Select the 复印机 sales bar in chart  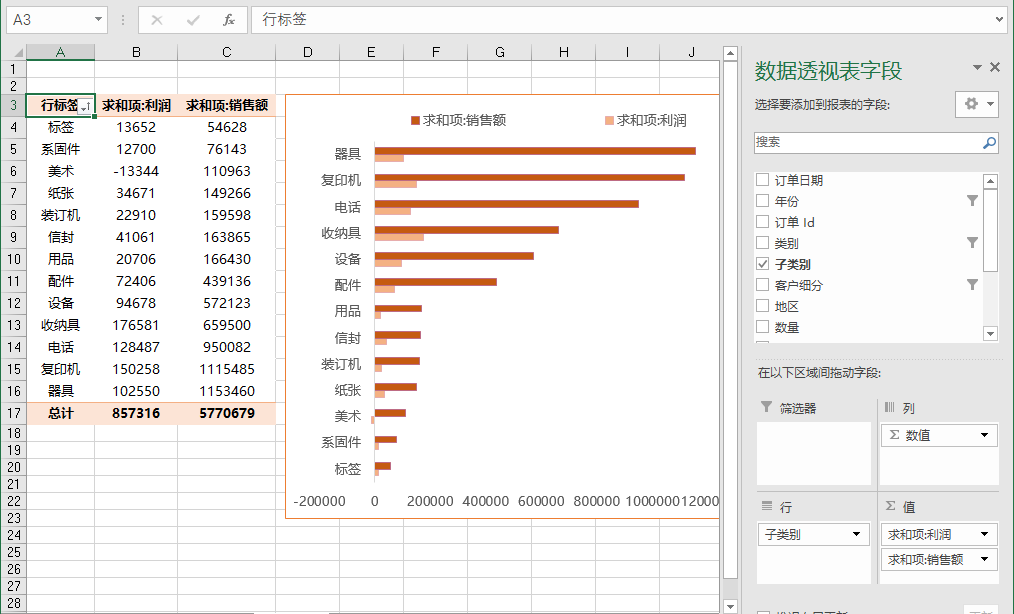point(530,177)
